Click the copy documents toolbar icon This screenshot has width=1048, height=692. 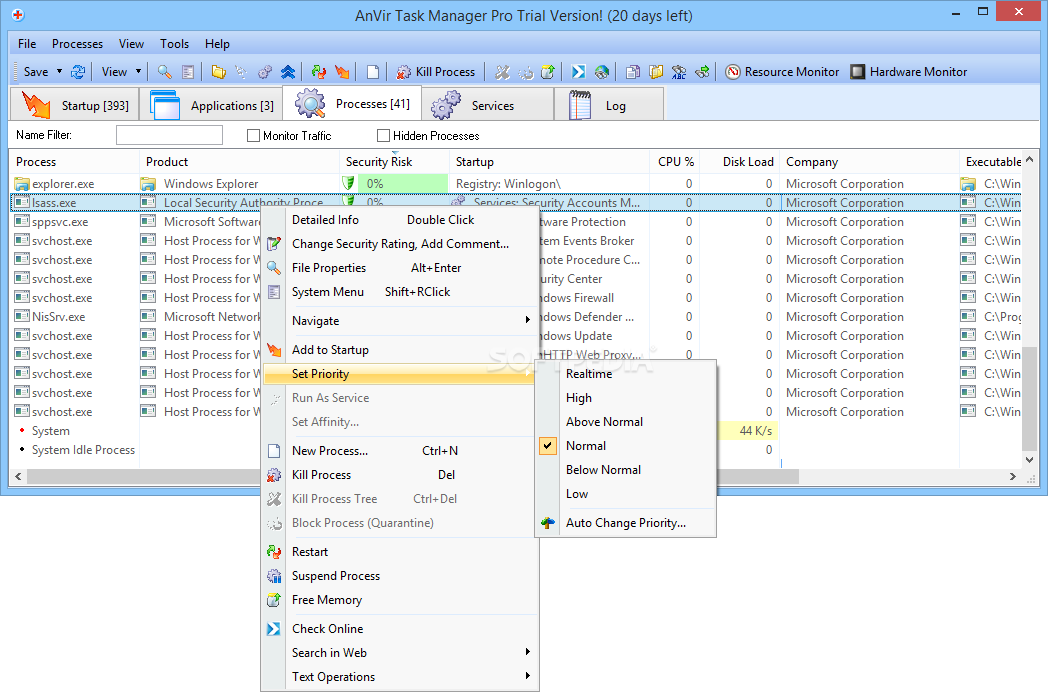point(633,72)
